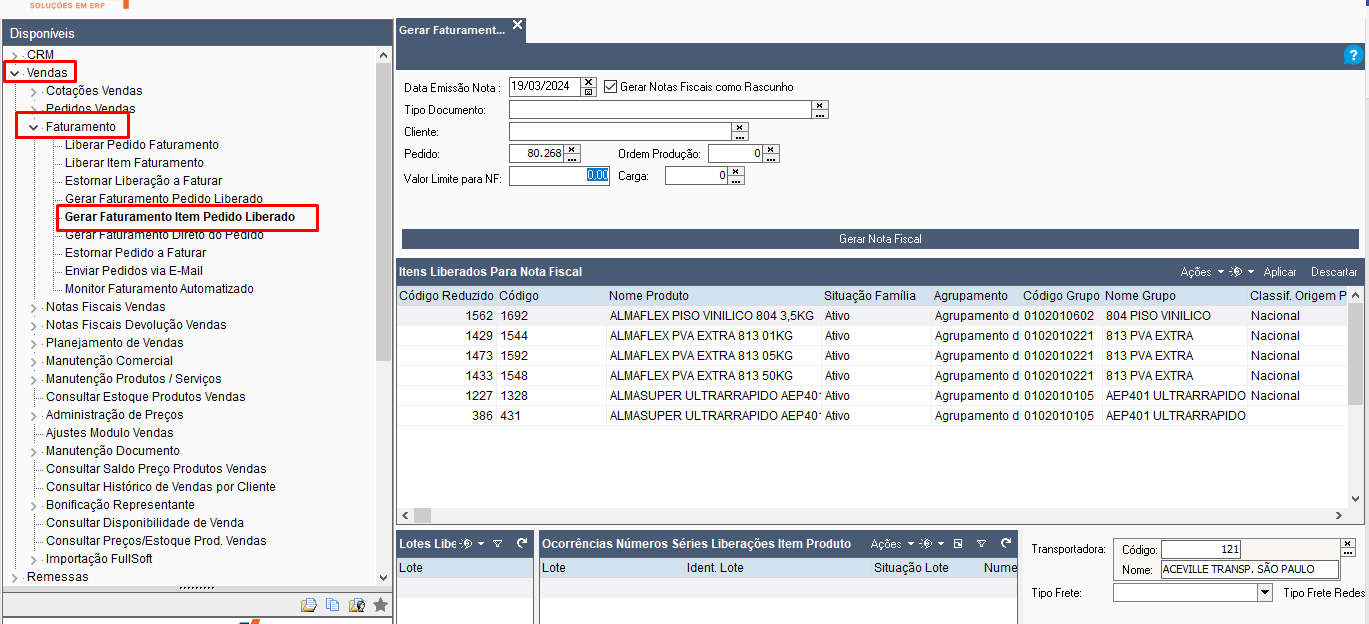Open the Ações menu in Itens Liberados header

click(x=1202, y=272)
